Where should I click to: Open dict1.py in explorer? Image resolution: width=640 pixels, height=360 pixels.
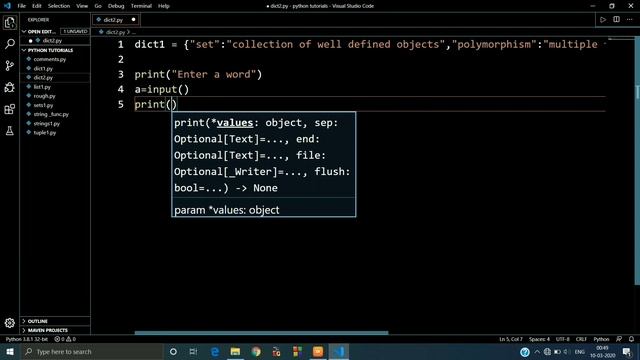tap(43, 69)
